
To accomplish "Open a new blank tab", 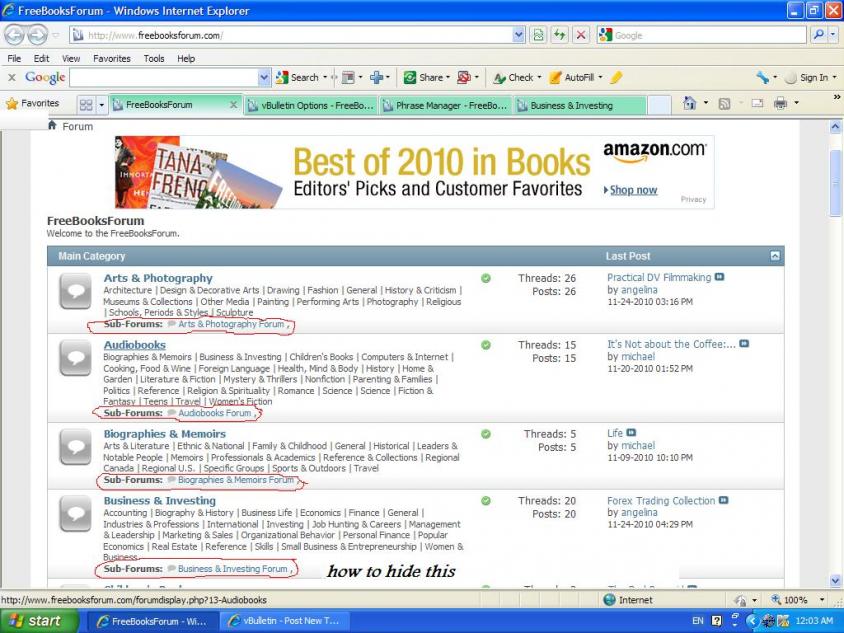I will 659,105.
